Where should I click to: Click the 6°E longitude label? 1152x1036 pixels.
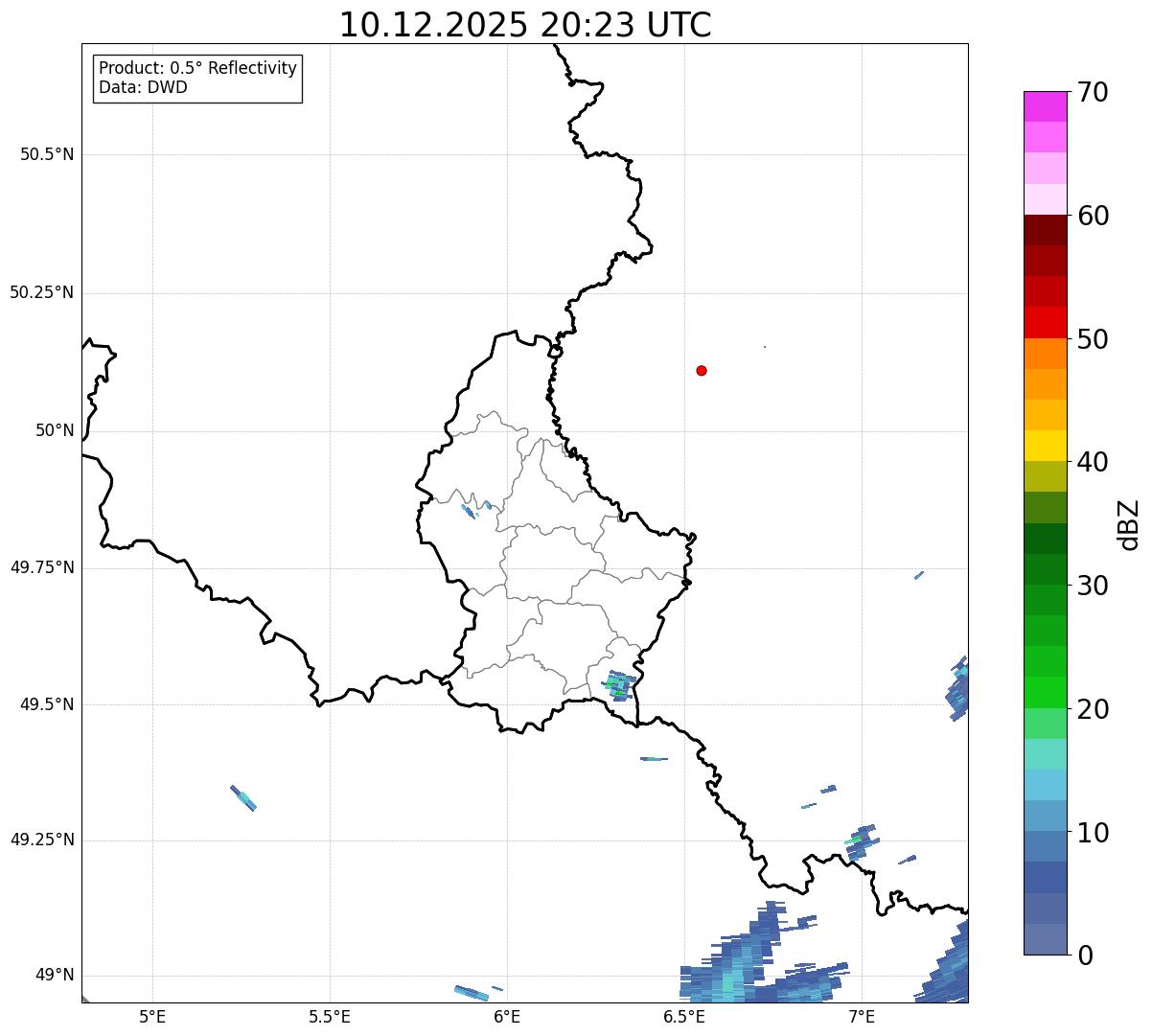click(507, 1016)
